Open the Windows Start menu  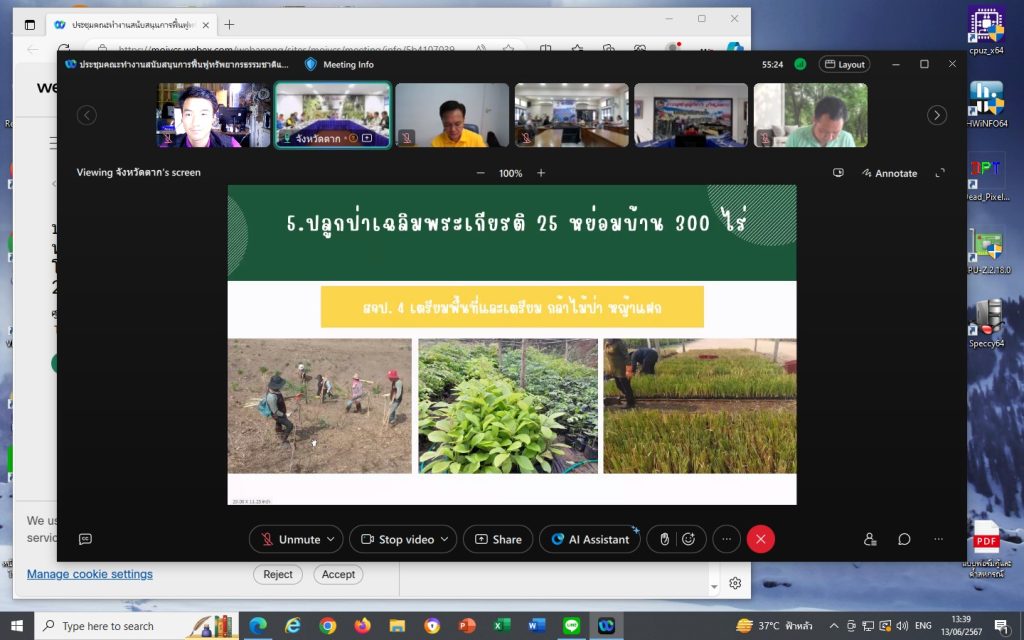coord(17,626)
